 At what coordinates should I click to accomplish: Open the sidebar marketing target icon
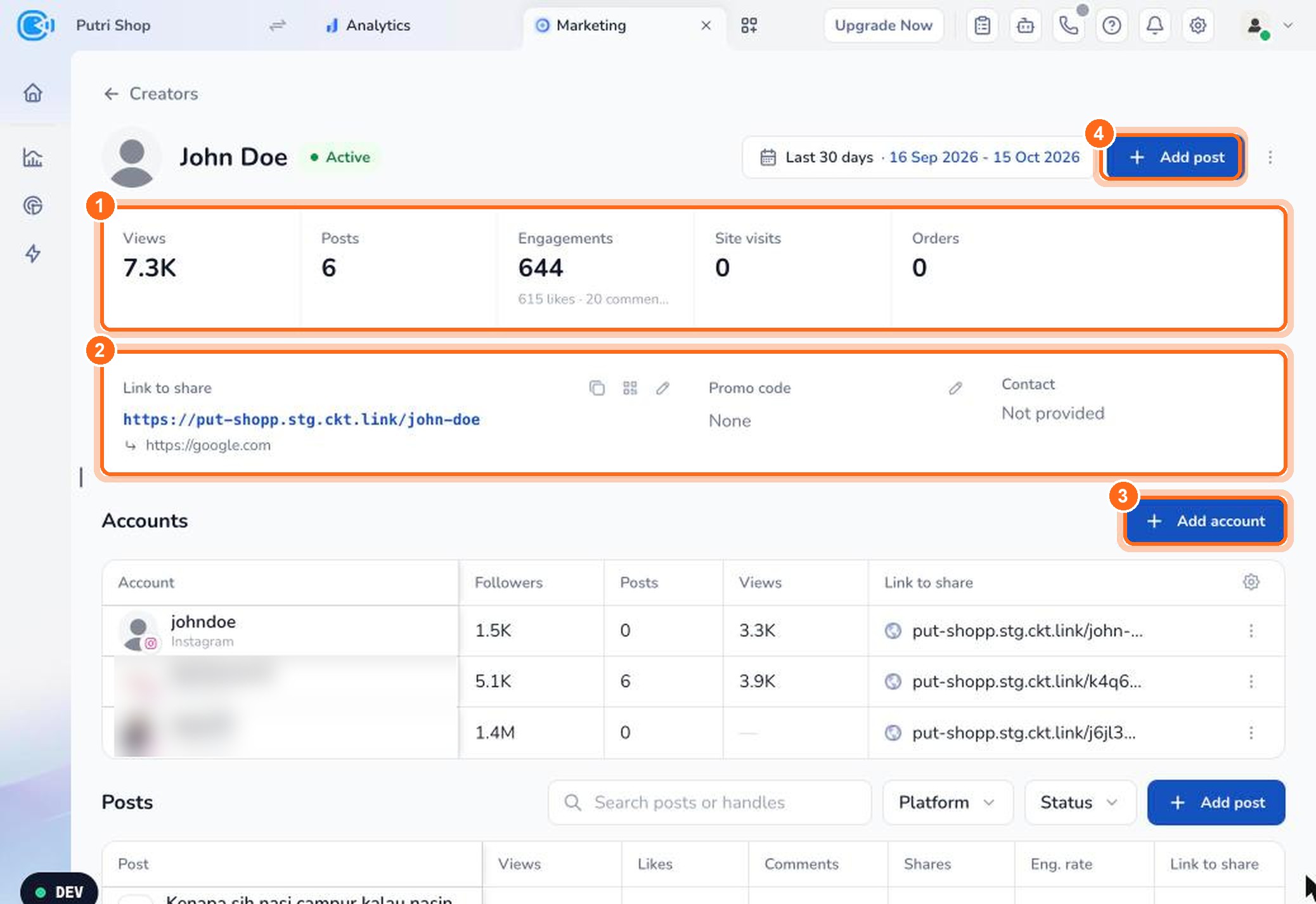(x=33, y=205)
